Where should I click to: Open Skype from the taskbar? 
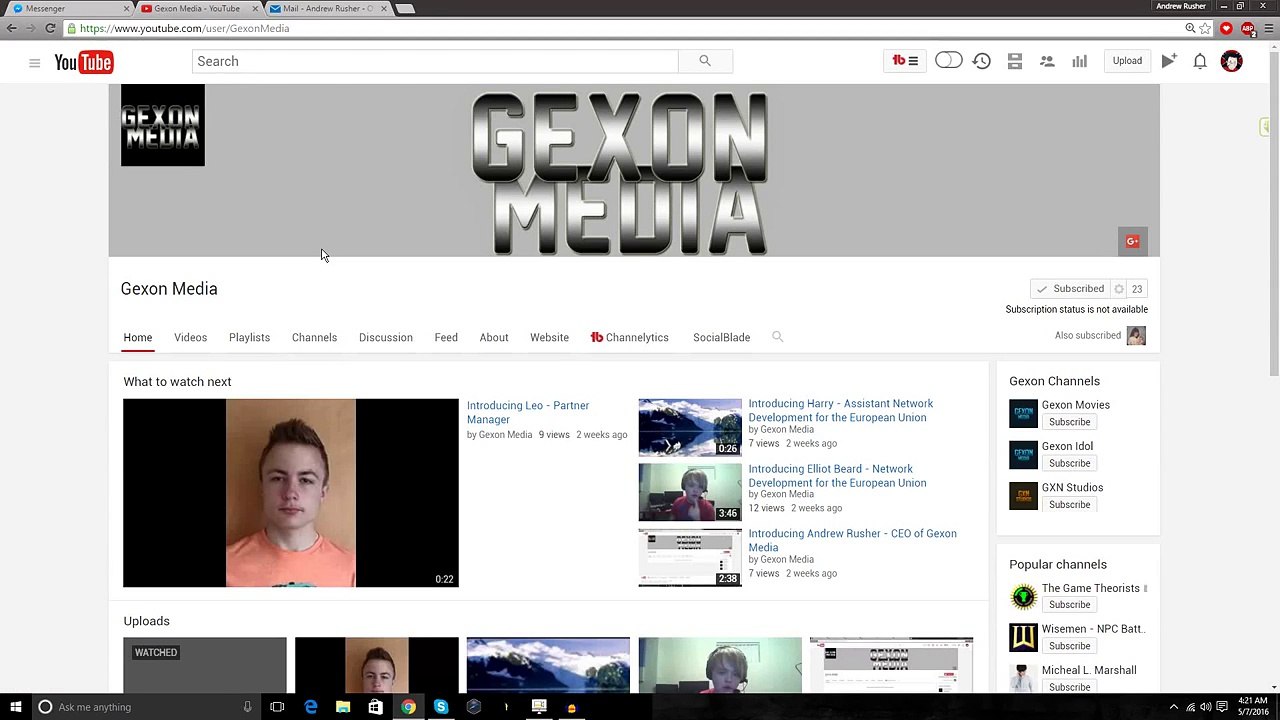(x=441, y=707)
